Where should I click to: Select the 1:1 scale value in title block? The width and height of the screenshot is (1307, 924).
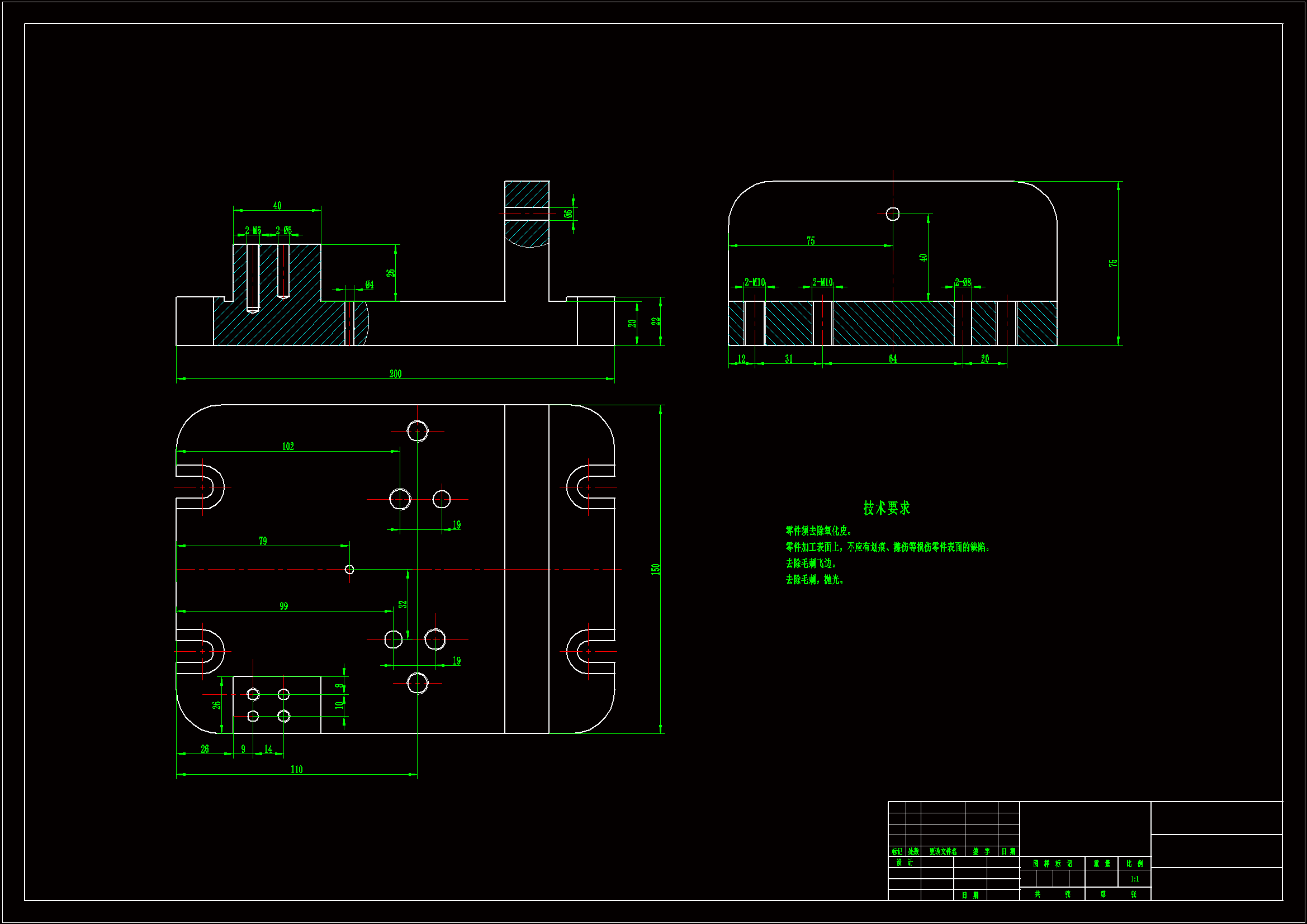coord(1134,879)
